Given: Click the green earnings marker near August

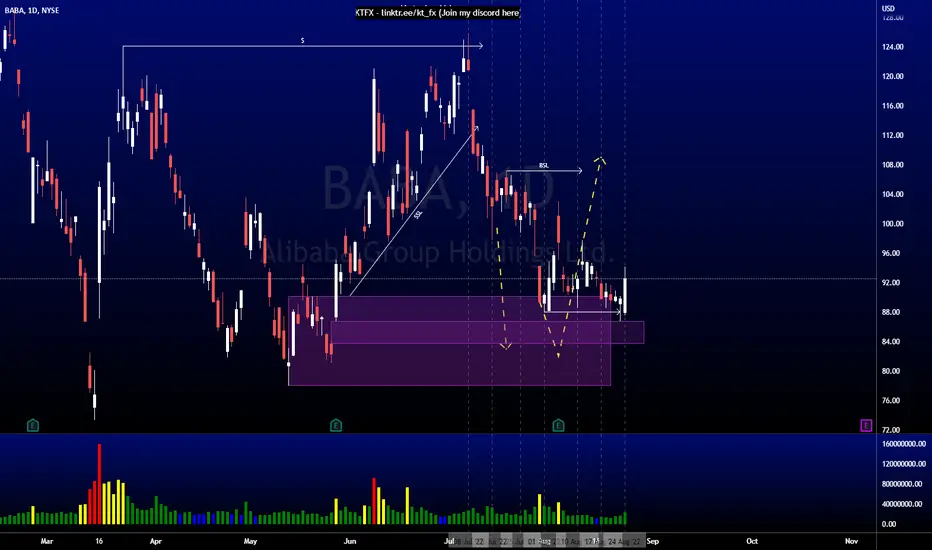Looking at the screenshot, I should pyautogui.click(x=558, y=425).
